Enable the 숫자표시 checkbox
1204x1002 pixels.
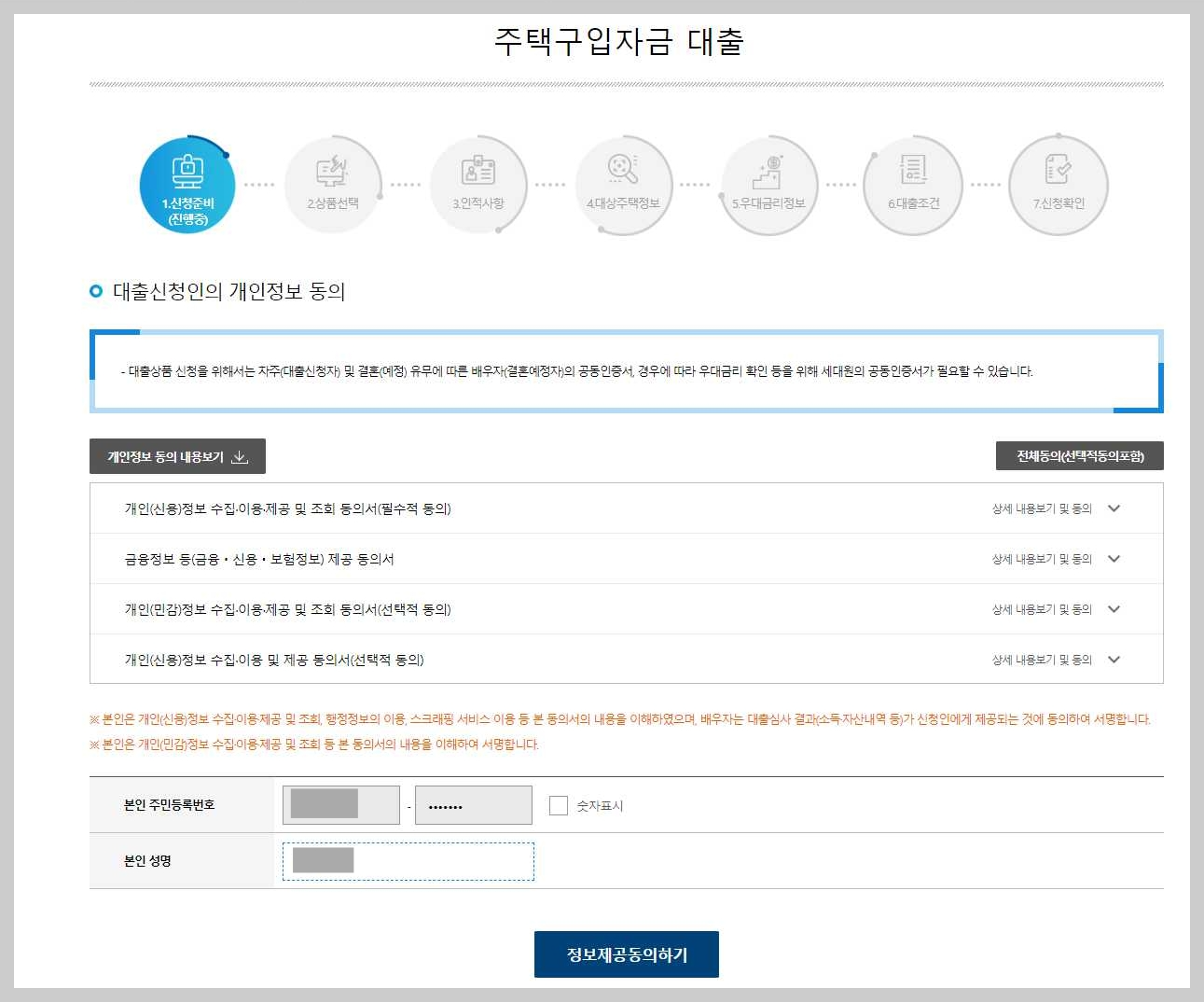pos(557,804)
